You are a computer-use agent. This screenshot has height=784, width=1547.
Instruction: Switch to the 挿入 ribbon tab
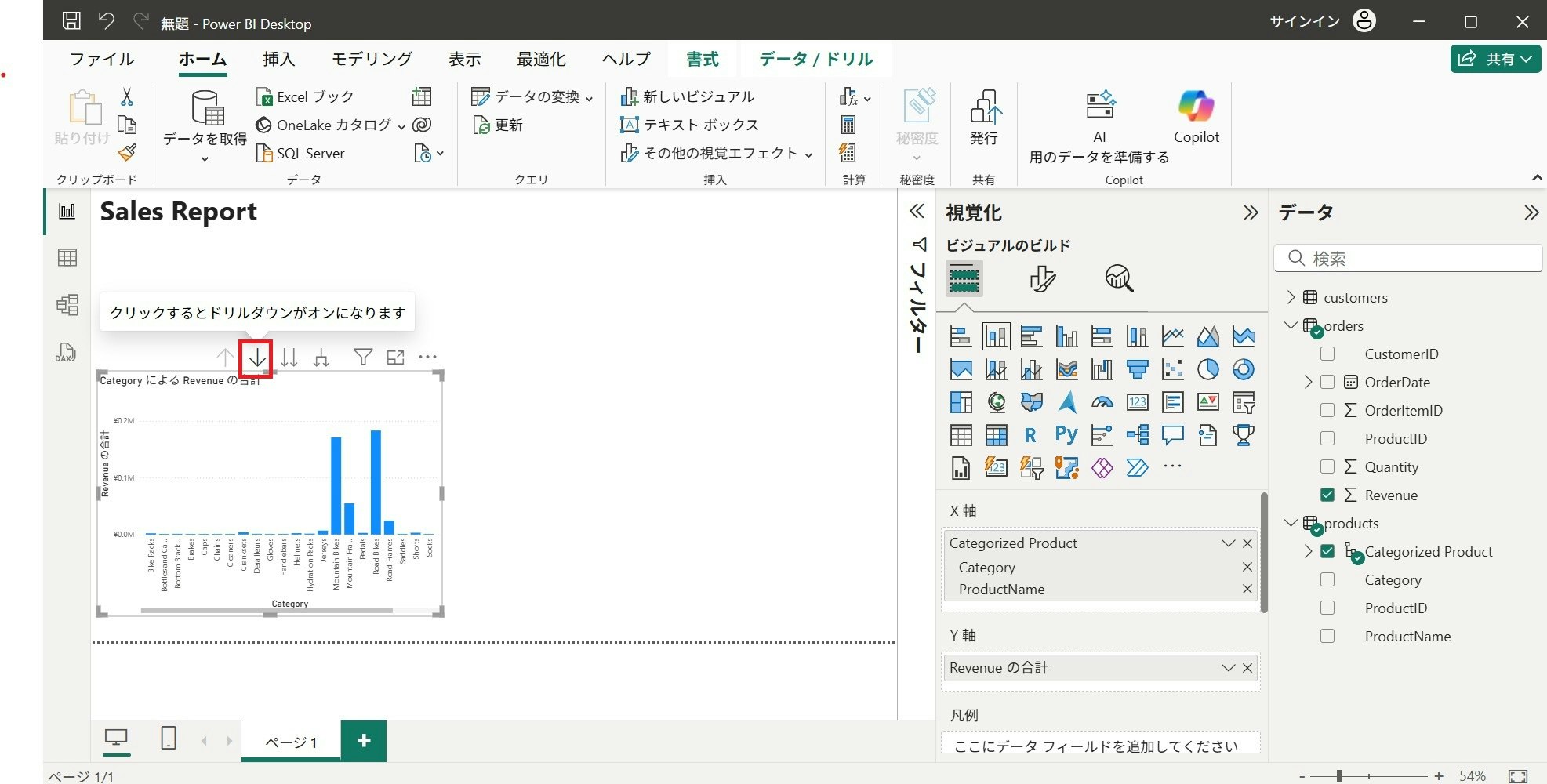[x=278, y=59]
